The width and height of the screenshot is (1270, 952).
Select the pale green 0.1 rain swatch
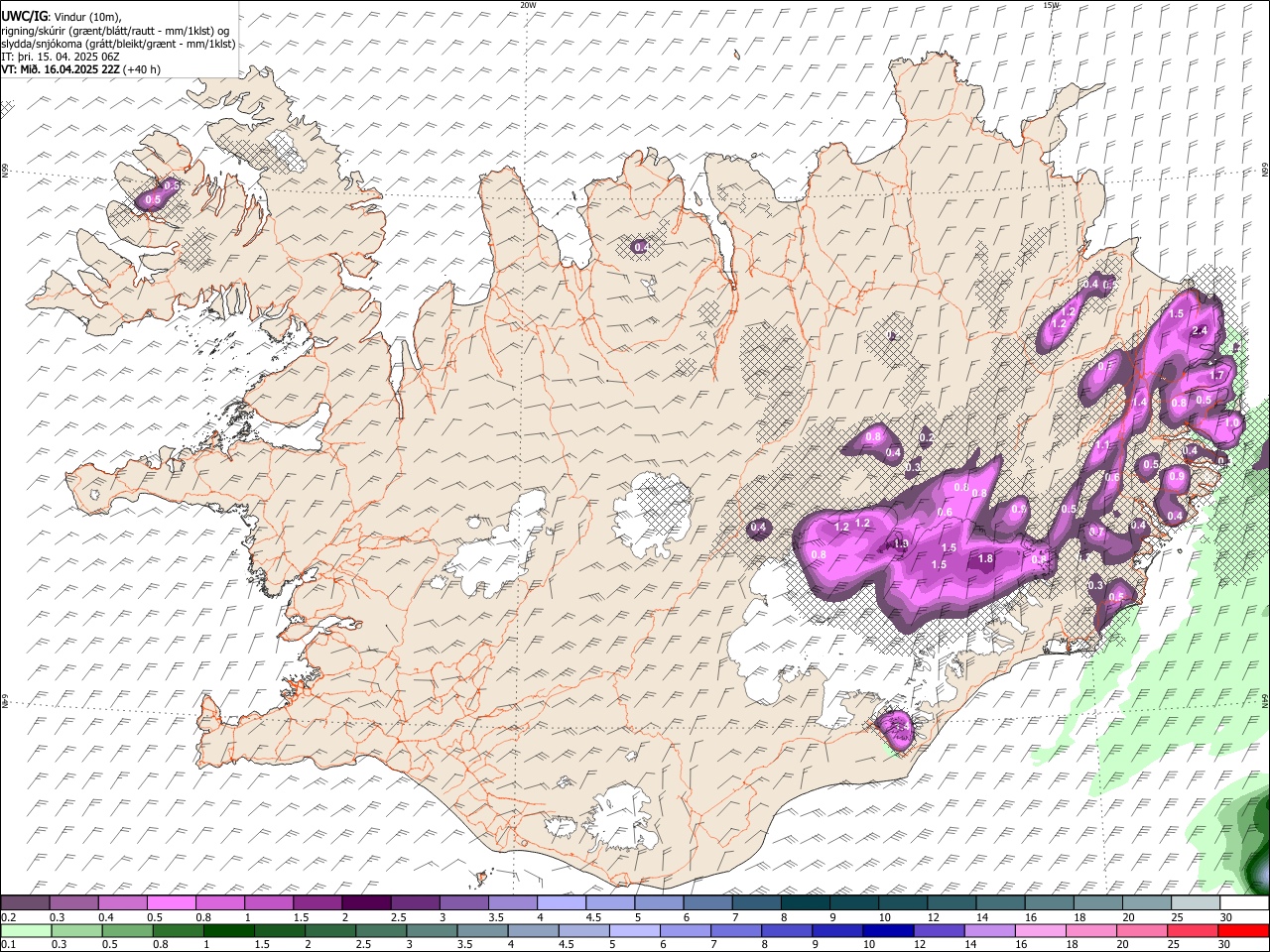pos(26,931)
